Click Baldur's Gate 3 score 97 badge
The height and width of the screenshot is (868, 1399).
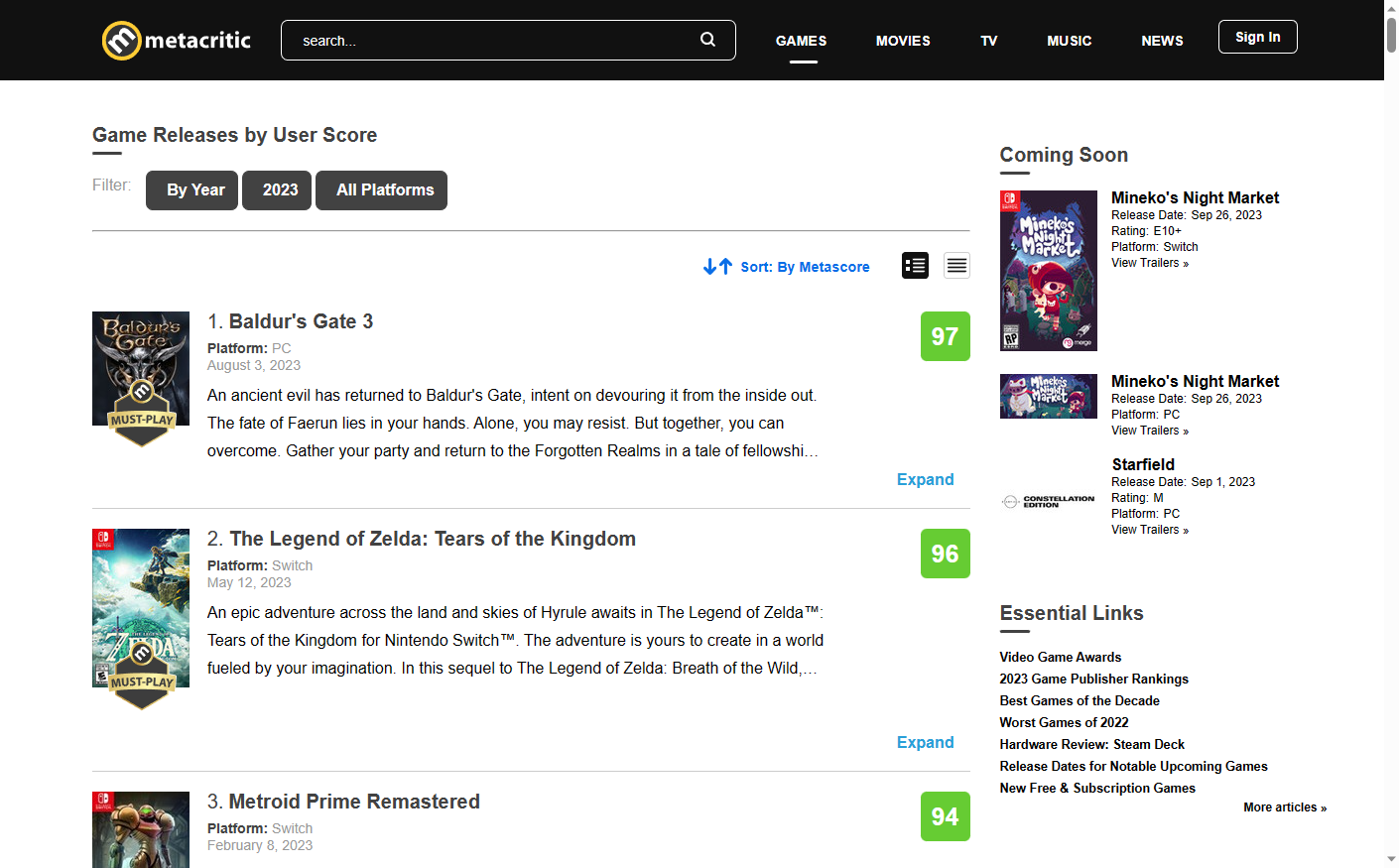[945, 336]
